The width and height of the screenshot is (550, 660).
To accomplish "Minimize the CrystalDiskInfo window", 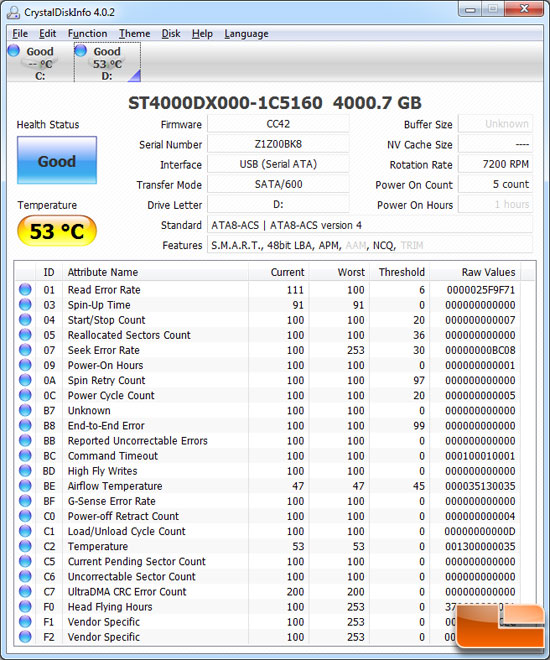I will pos(470,10).
